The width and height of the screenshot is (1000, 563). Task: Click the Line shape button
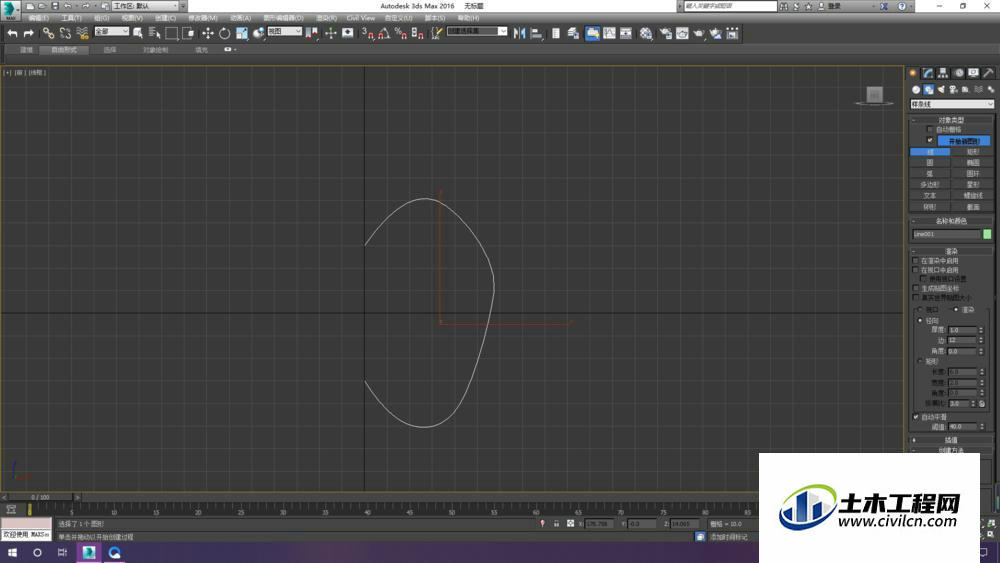point(930,152)
